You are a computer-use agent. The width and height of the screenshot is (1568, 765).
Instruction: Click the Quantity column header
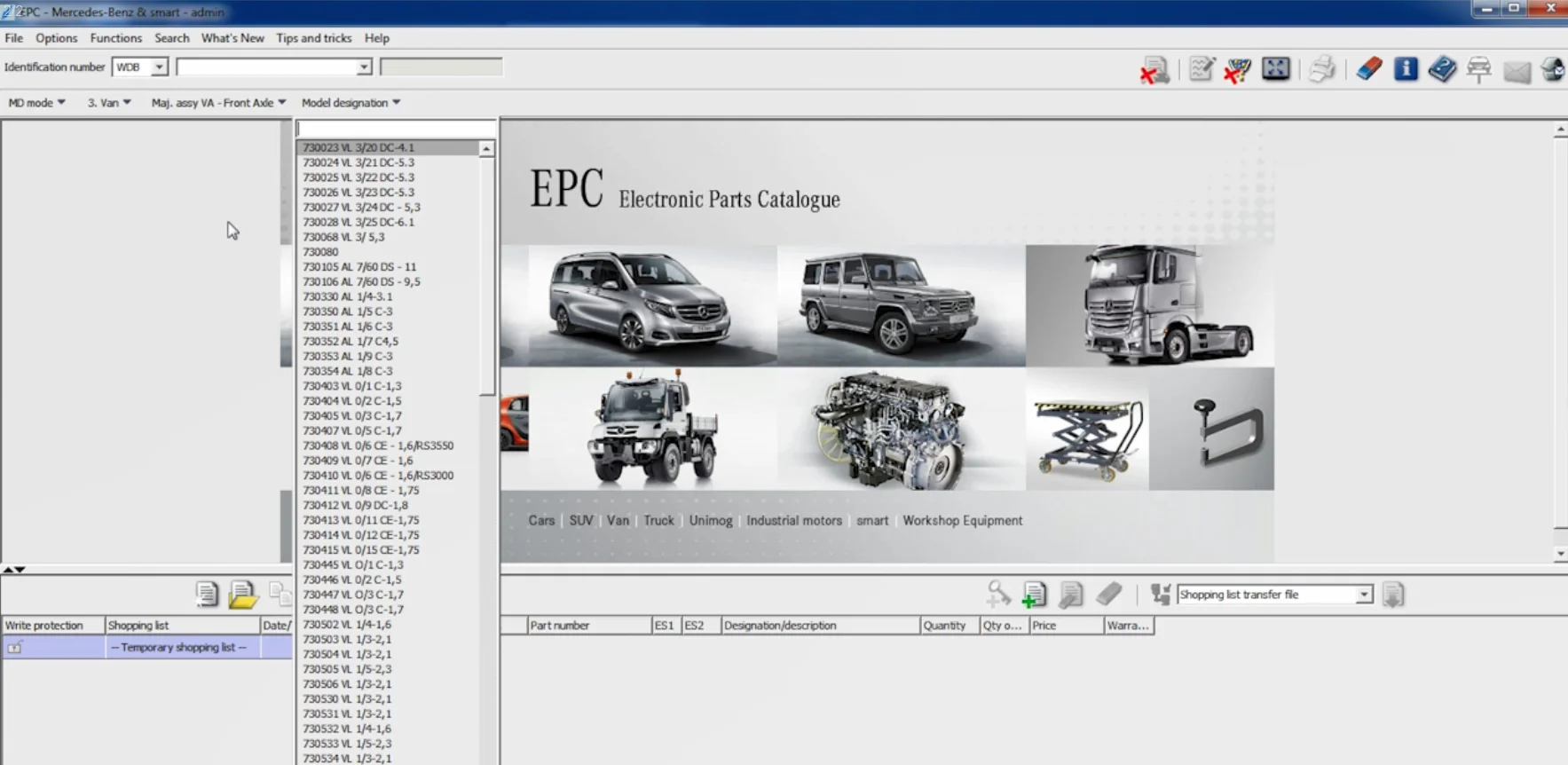949,626
